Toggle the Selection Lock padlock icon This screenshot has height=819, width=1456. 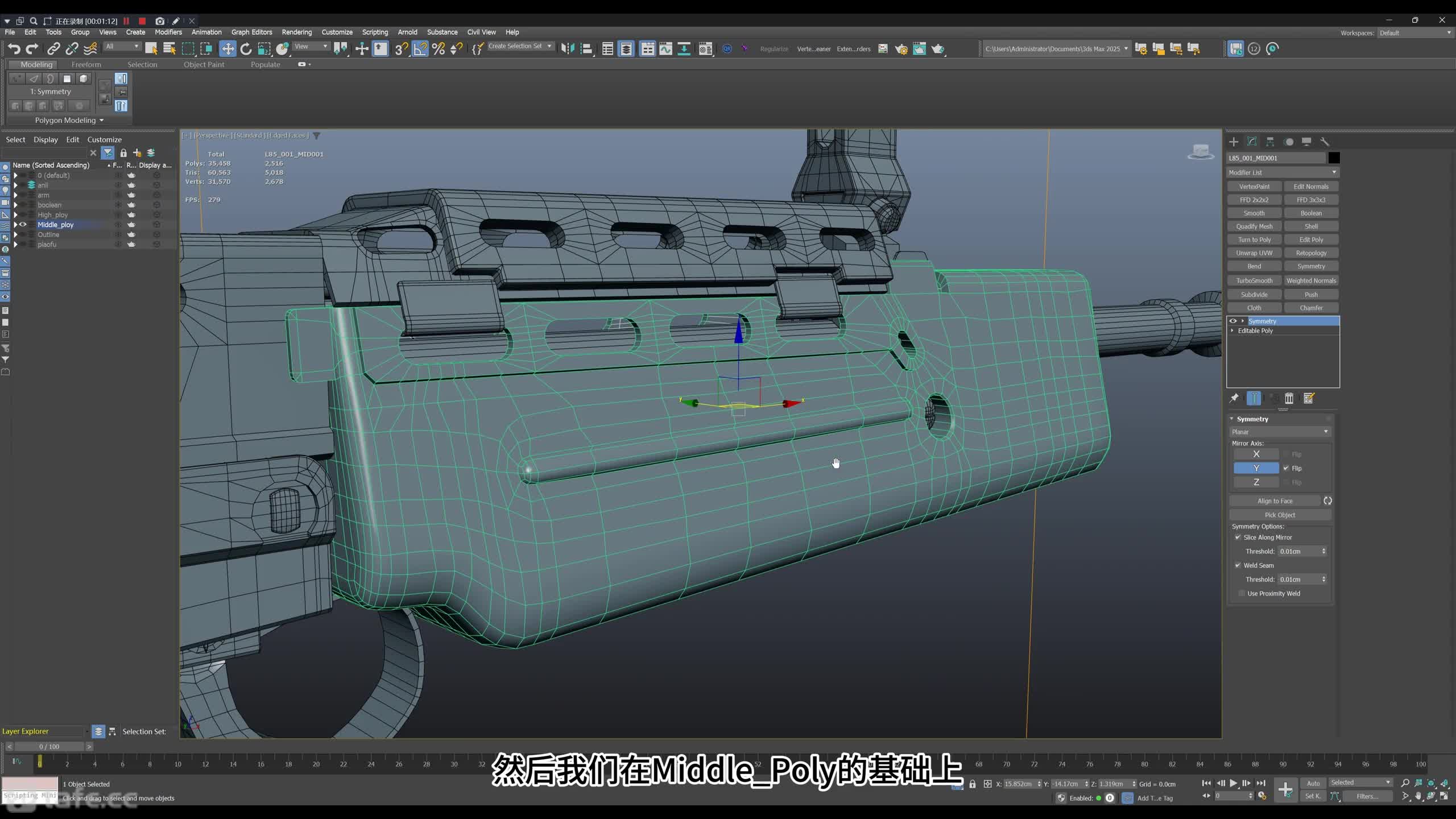(x=973, y=784)
